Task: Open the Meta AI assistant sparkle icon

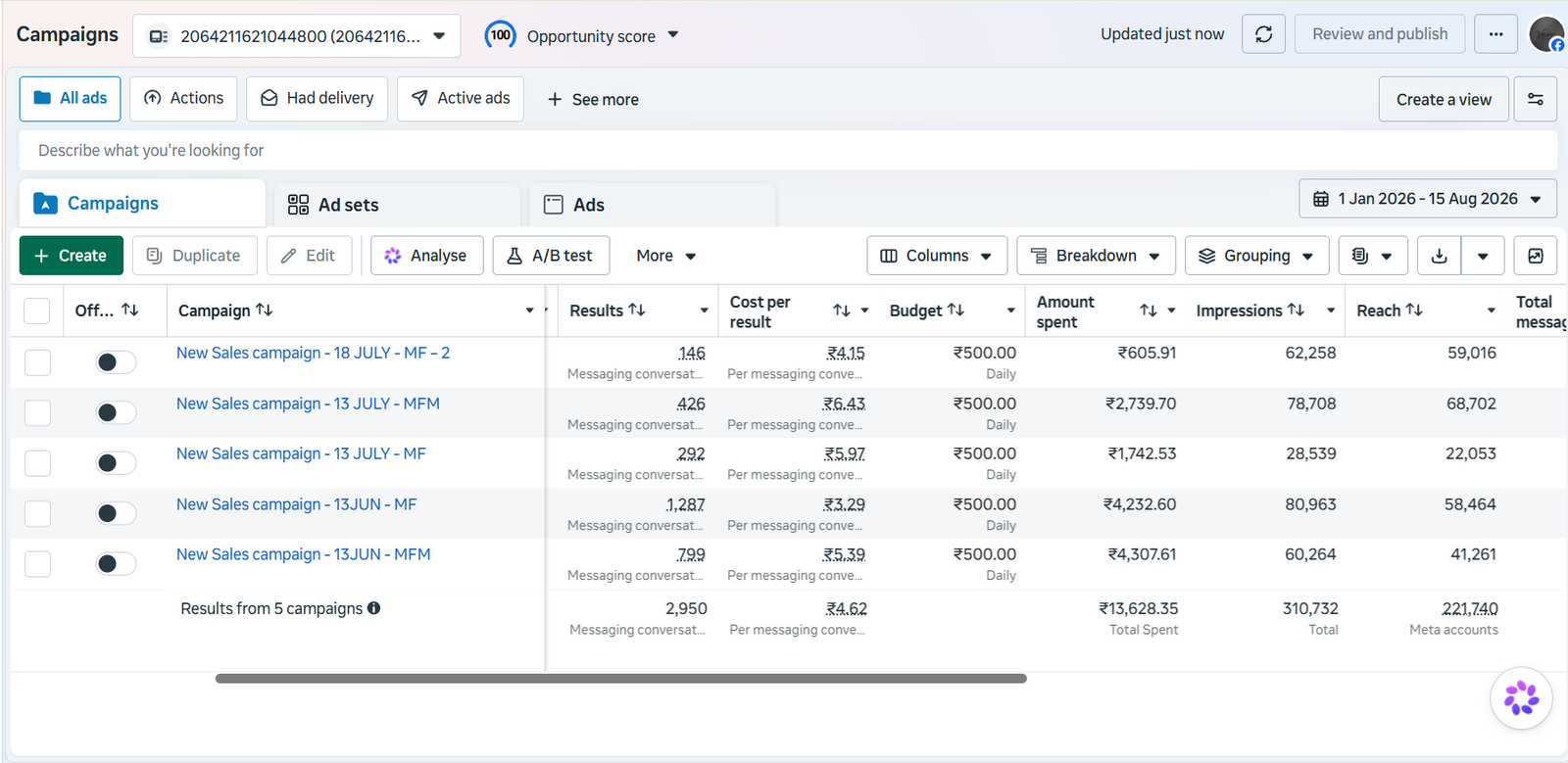Action: (x=1521, y=698)
